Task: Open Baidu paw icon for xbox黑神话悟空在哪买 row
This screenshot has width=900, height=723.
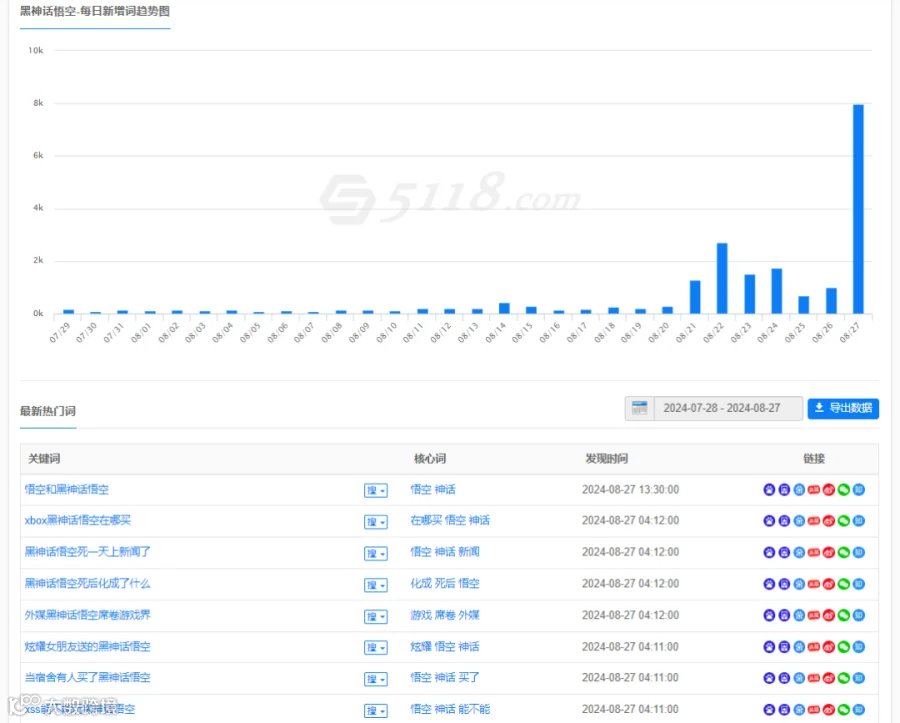Action: click(x=769, y=521)
